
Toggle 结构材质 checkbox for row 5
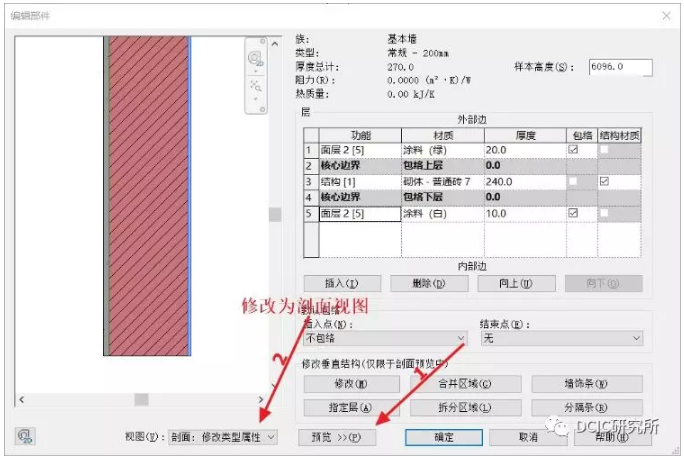604,213
